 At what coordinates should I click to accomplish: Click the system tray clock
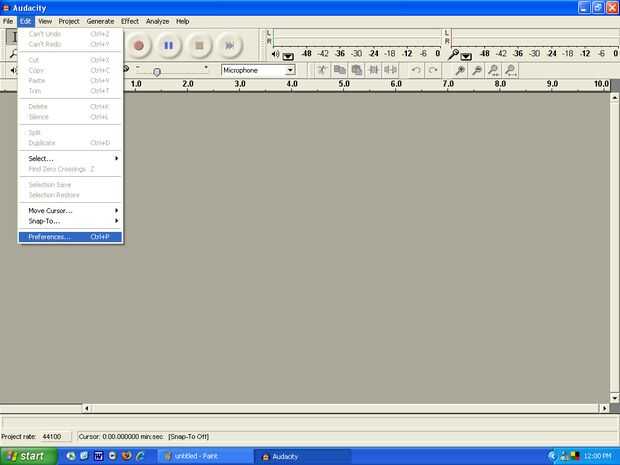[x=599, y=456]
